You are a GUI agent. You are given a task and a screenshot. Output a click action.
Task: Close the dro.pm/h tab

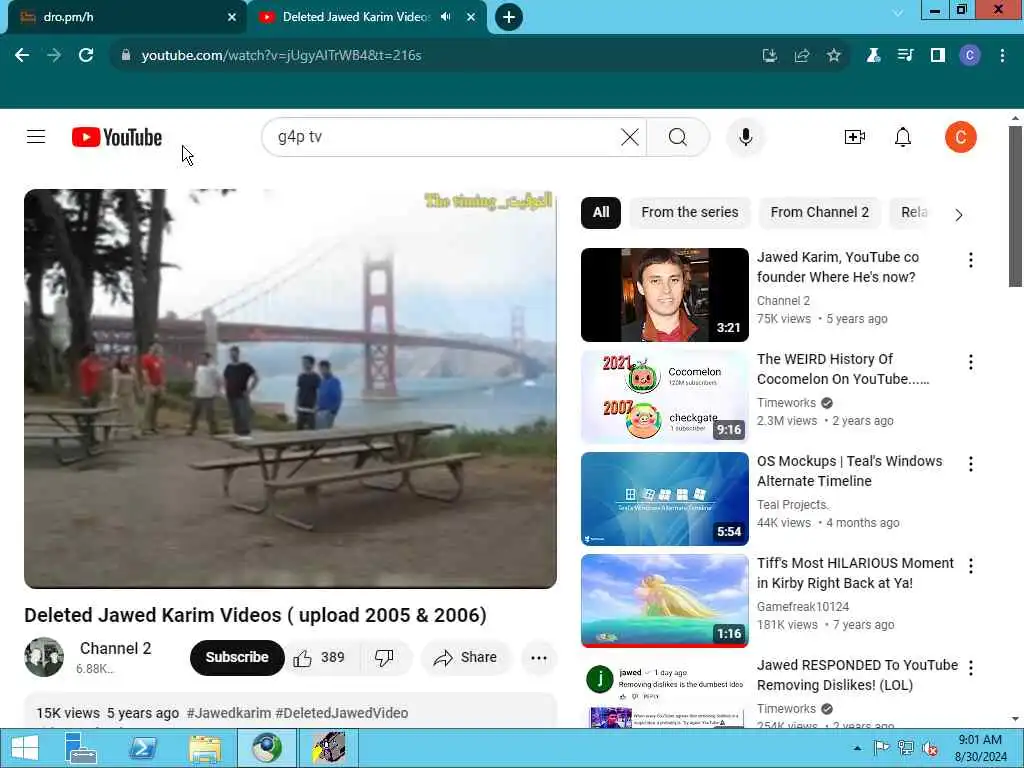pyautogui.click(x=232, y=17)
